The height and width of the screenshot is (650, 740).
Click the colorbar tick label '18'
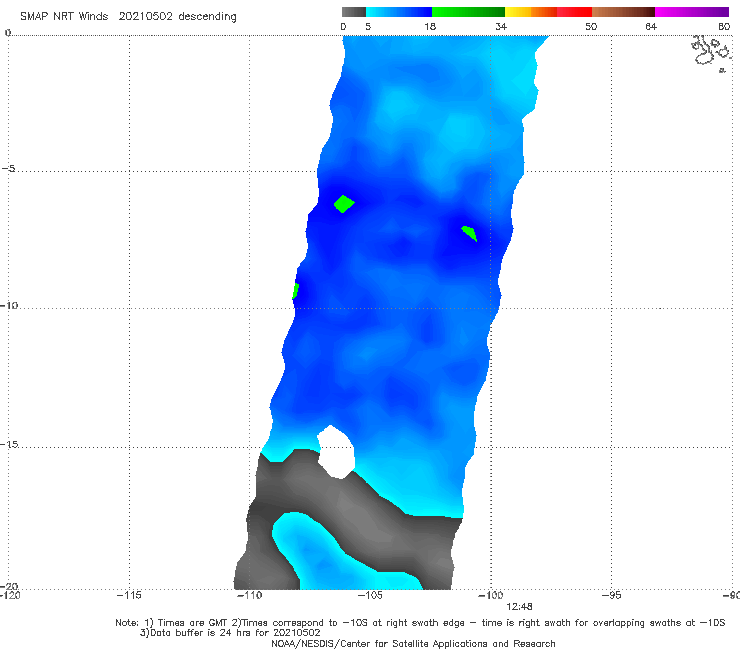click(x=430, y=26)
